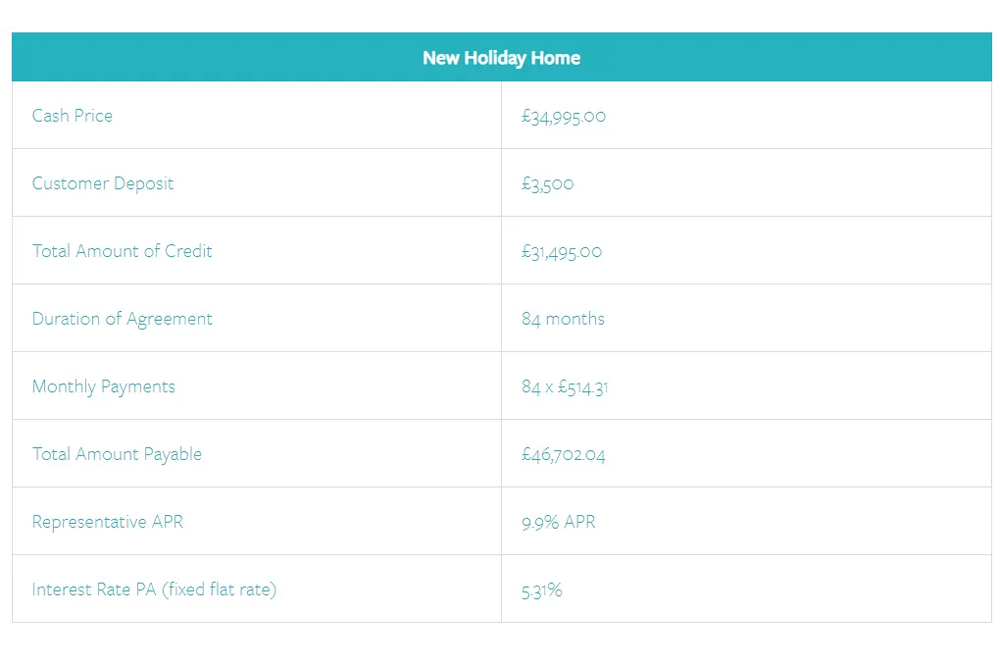Select the Representative APR label

click(108, 522)
